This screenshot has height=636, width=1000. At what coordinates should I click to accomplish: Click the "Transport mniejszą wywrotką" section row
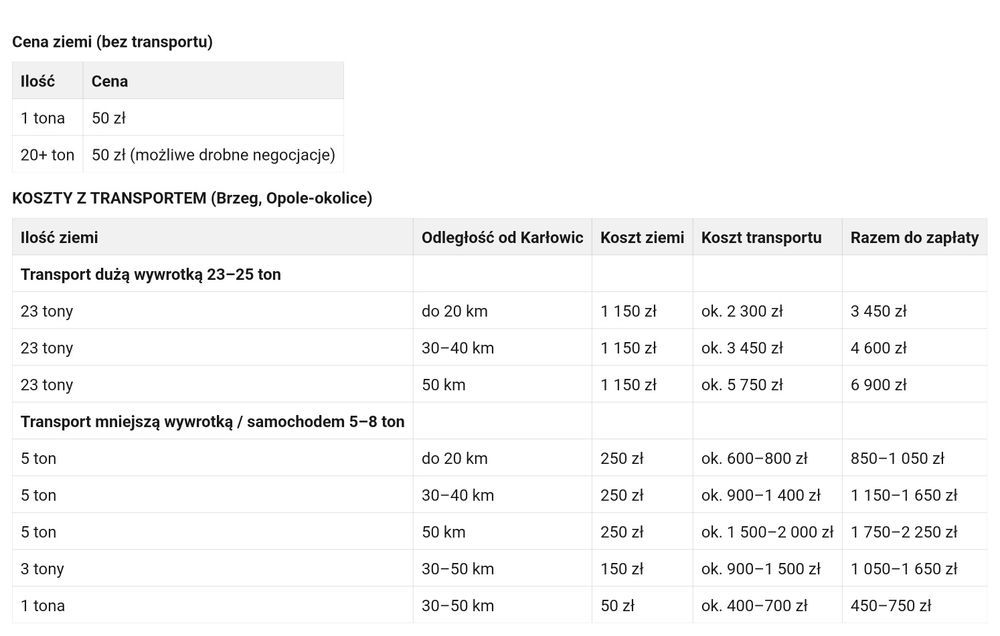[x=212, y=422]
